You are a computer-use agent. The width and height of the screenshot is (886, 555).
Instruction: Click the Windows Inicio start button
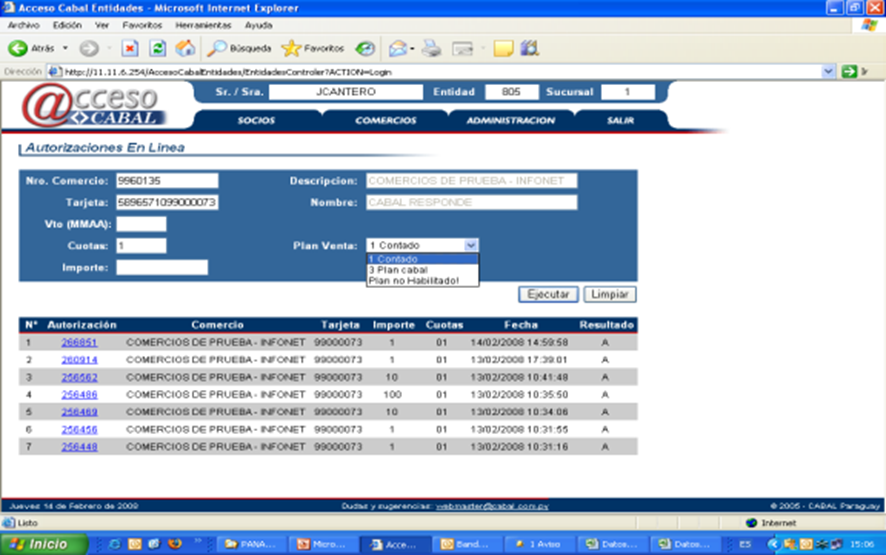pos(45,545)
